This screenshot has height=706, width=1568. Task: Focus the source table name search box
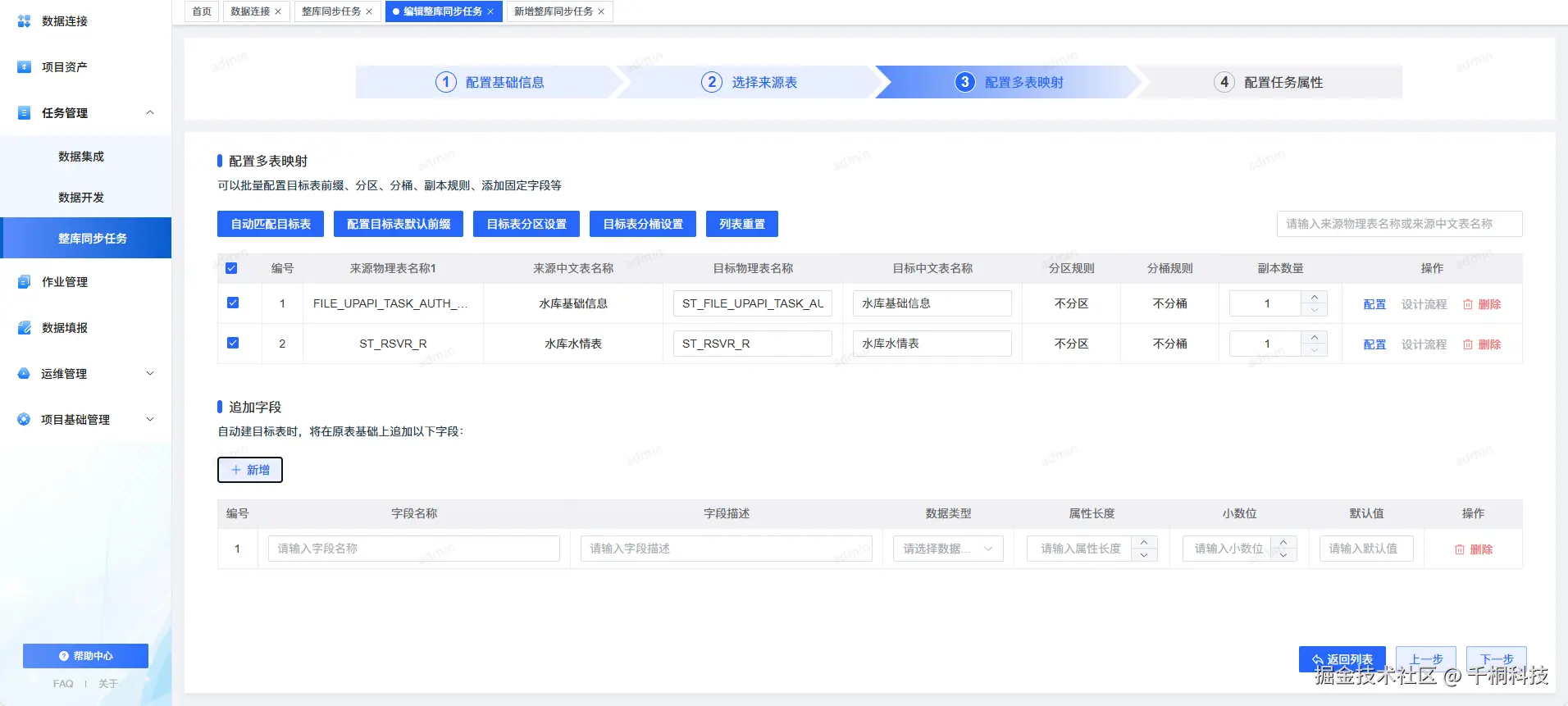coord(1399,224)
